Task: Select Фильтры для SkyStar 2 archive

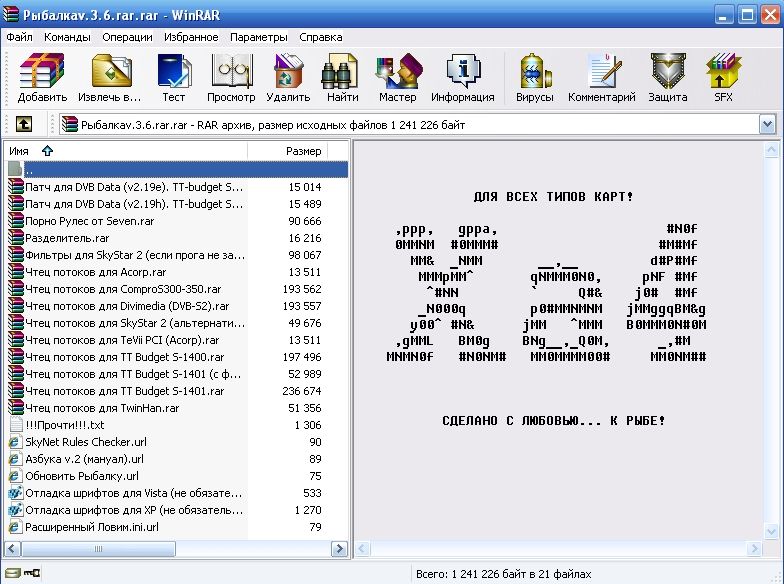Action: point(135,254)
